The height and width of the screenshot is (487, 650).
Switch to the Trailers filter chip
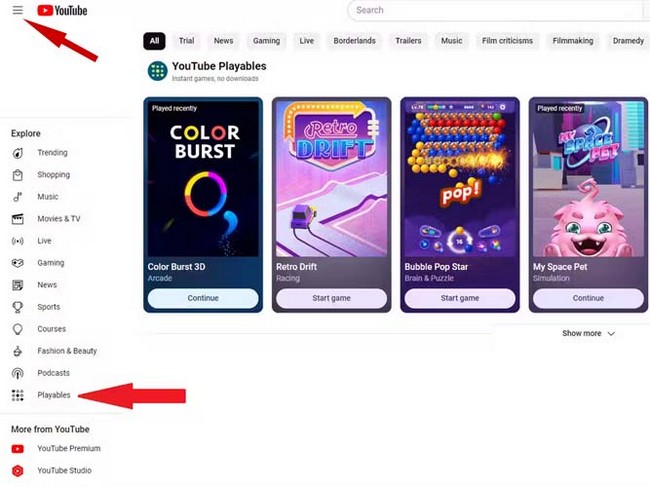(x=408, y=41)
